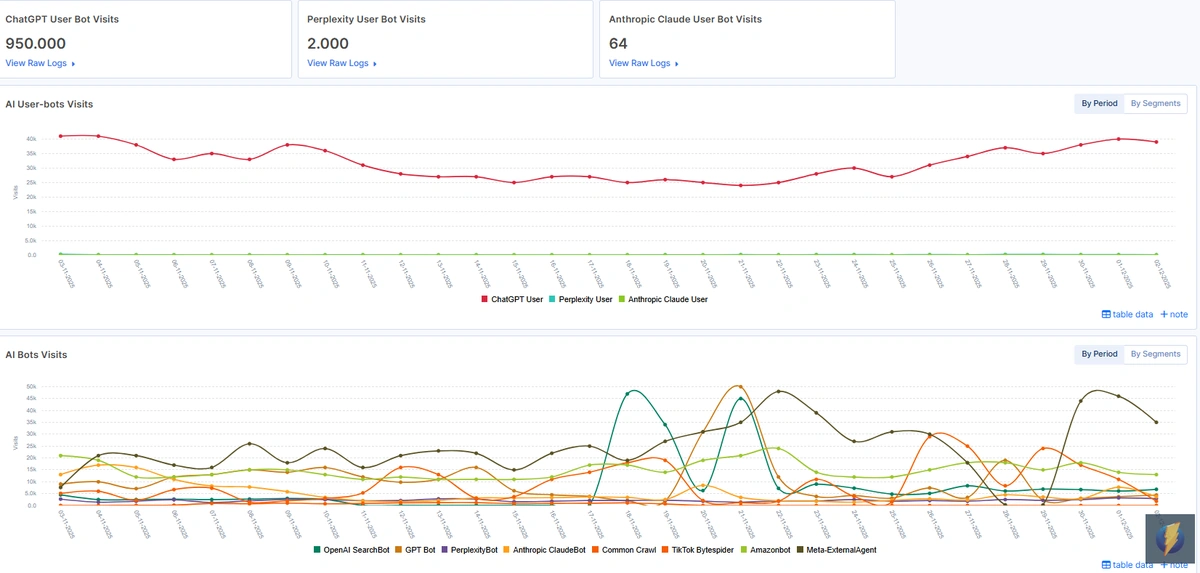This screenshot has height=573, width=1200.
Task: Select By Period on AI User-bots chart
Action: click(x=1098, y=103)
